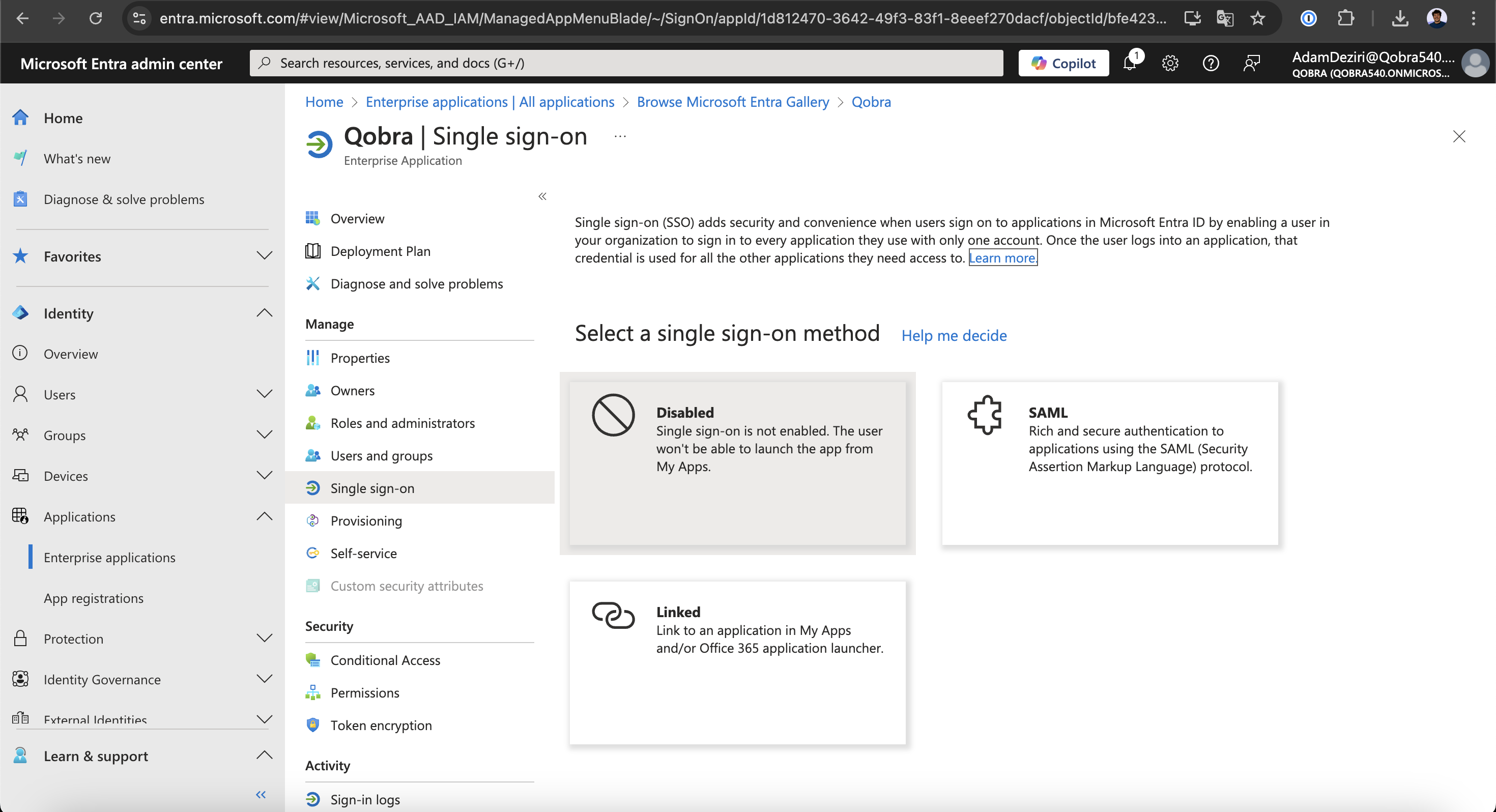Open Provisioning in the Manage menu

[x=366, y=521]
